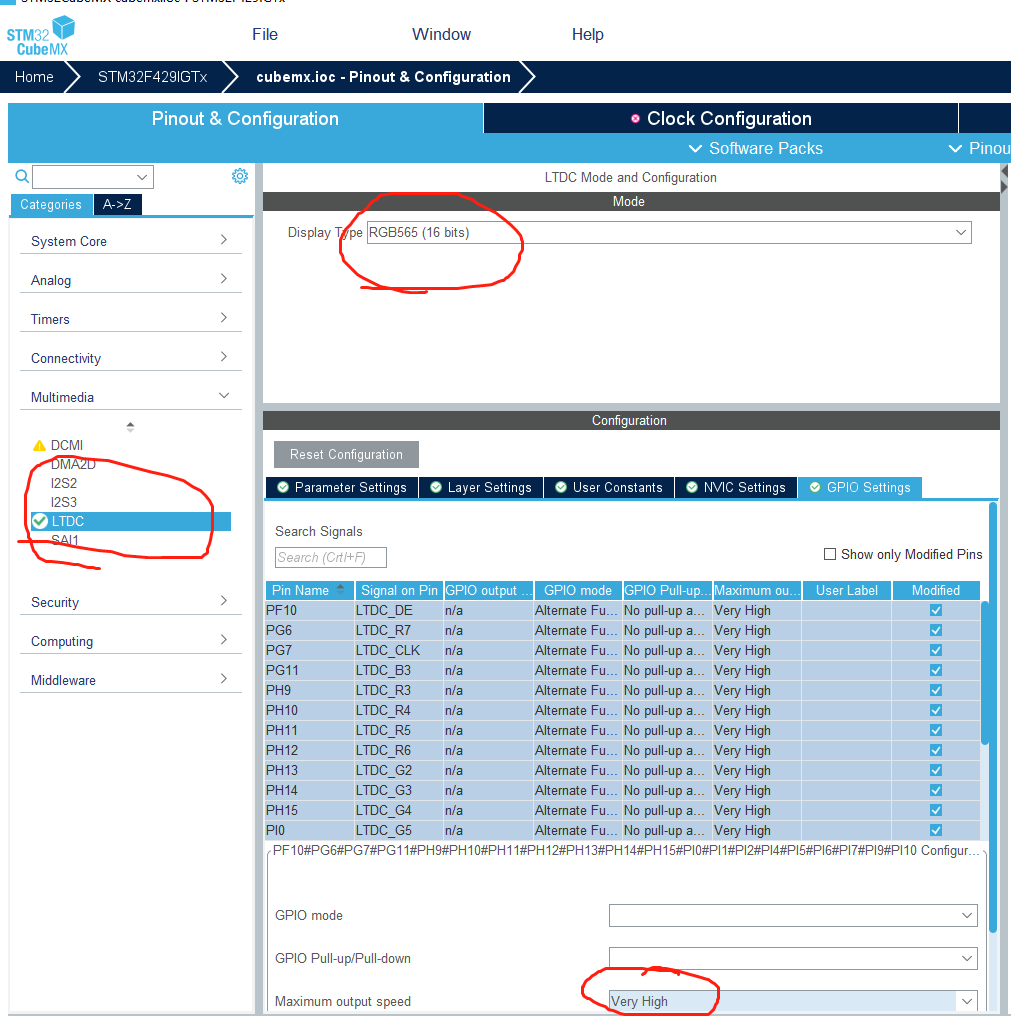Expand the System Core category
The width and height of the screenshot is (1011, 1017).
130,241
